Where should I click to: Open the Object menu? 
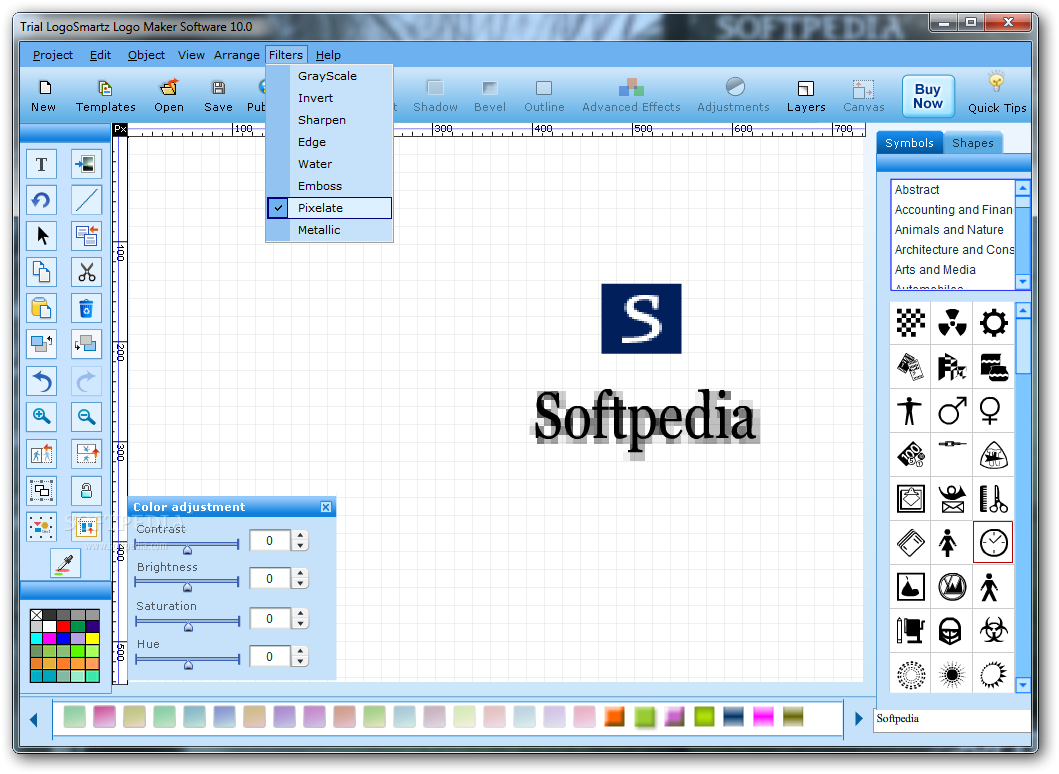click(146, 55)
